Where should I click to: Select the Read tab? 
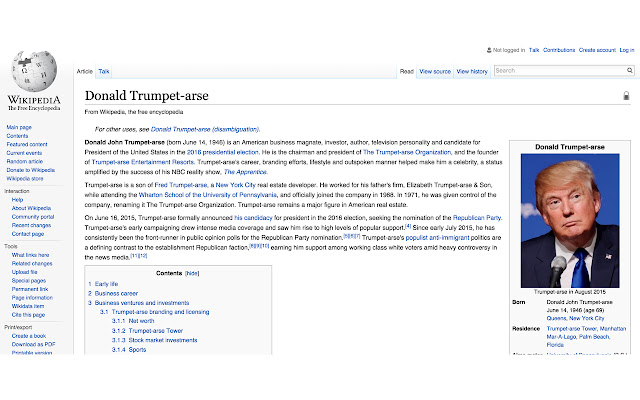pos(407,71)
